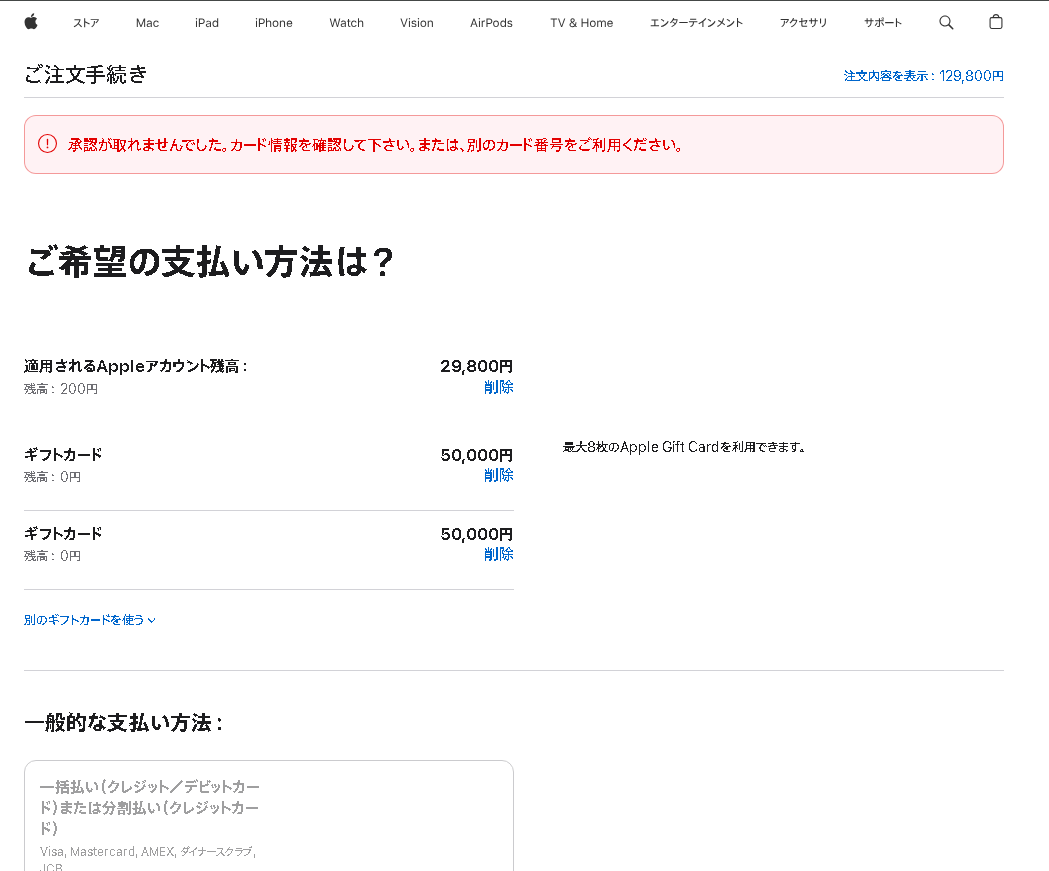Click the Apple logo icon
1049x871 pixels.
click(x=31, y=22)
